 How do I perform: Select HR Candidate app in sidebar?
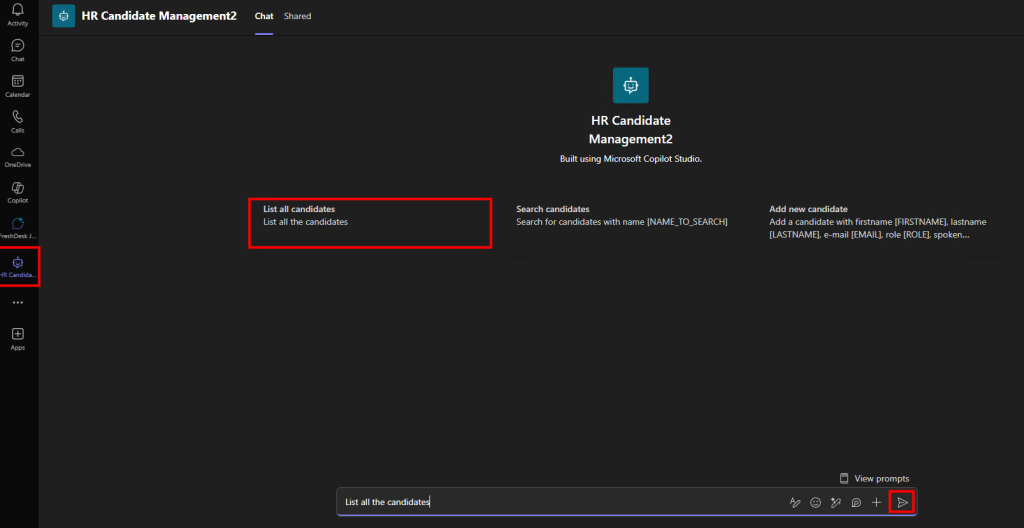point(18,265)
